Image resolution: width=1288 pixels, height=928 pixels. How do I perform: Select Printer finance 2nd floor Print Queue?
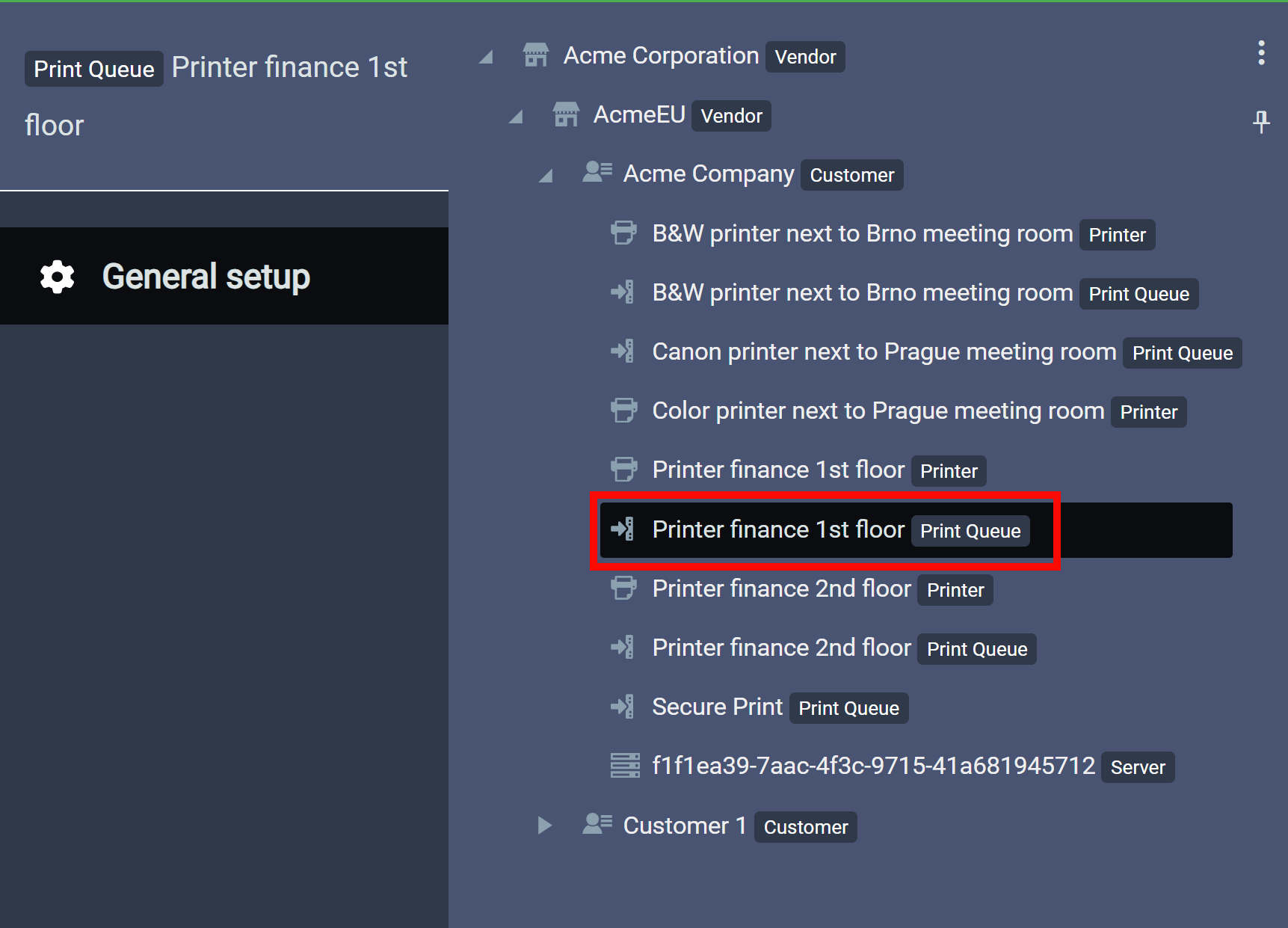tap(781, 648)
